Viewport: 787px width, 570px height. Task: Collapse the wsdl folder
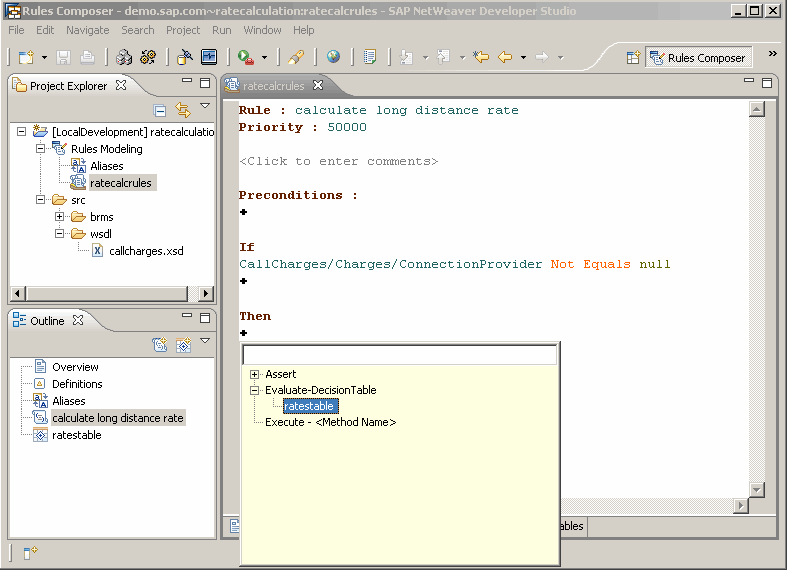click(60, 234)
